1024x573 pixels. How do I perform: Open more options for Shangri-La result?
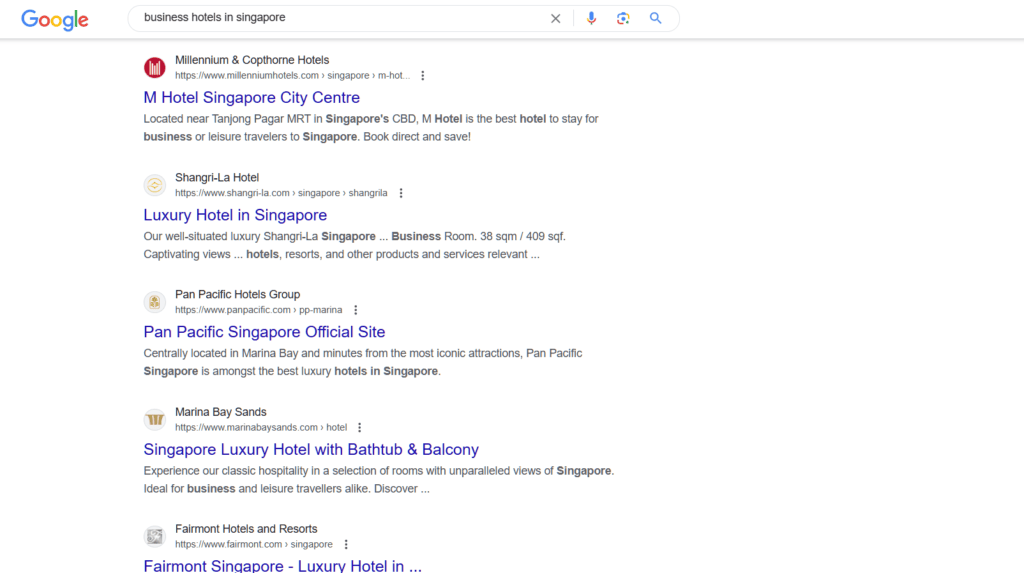[x=401, y=193]
